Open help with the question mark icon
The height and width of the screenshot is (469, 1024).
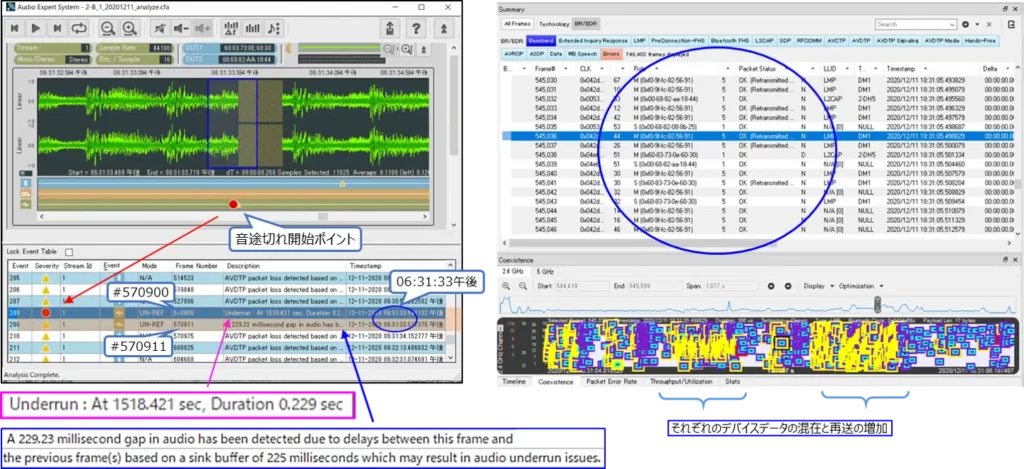(x=415, y=29)
